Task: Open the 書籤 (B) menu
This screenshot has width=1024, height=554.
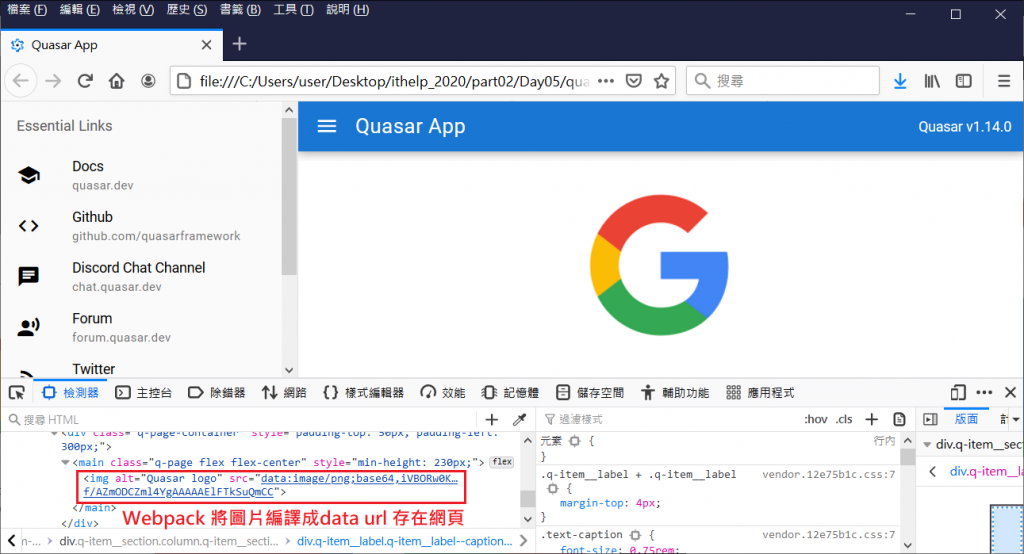Action: 240,10
